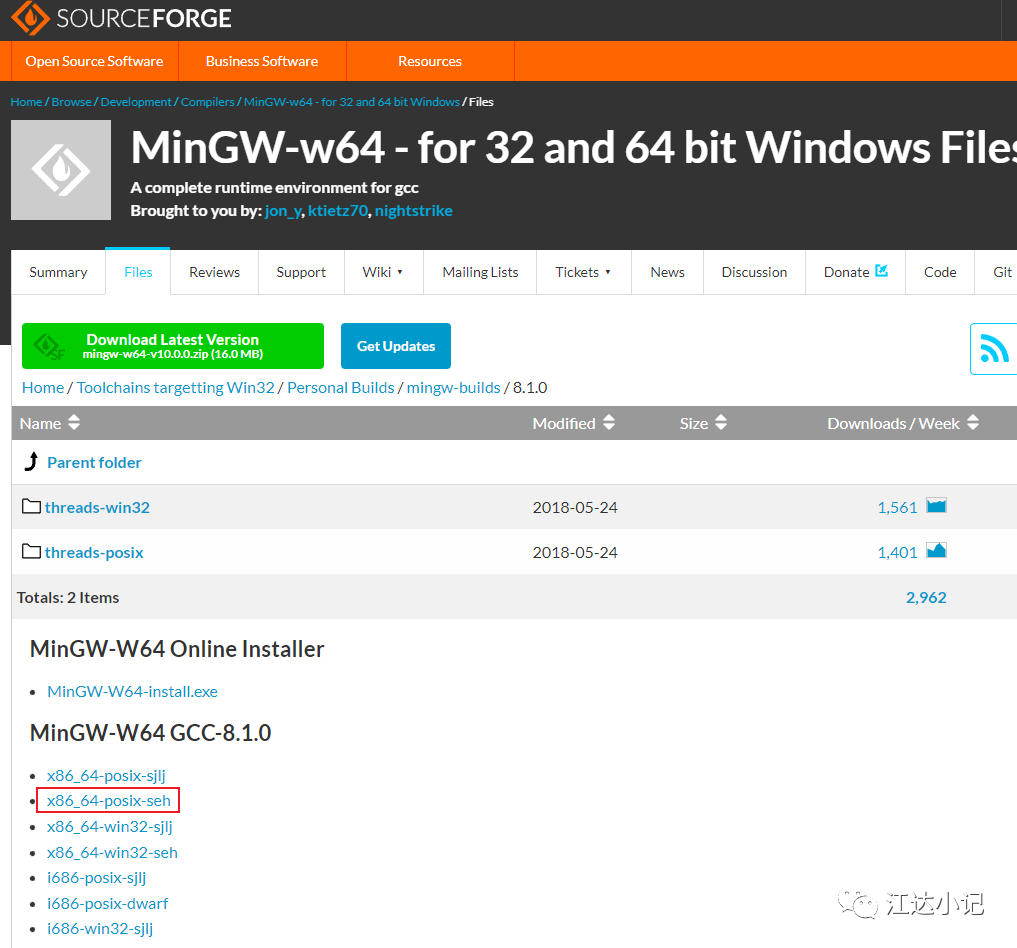Viewport: 1017px width, 948px height.
Task: Sort files by Modified column arrows
Action: click(608, 423)
